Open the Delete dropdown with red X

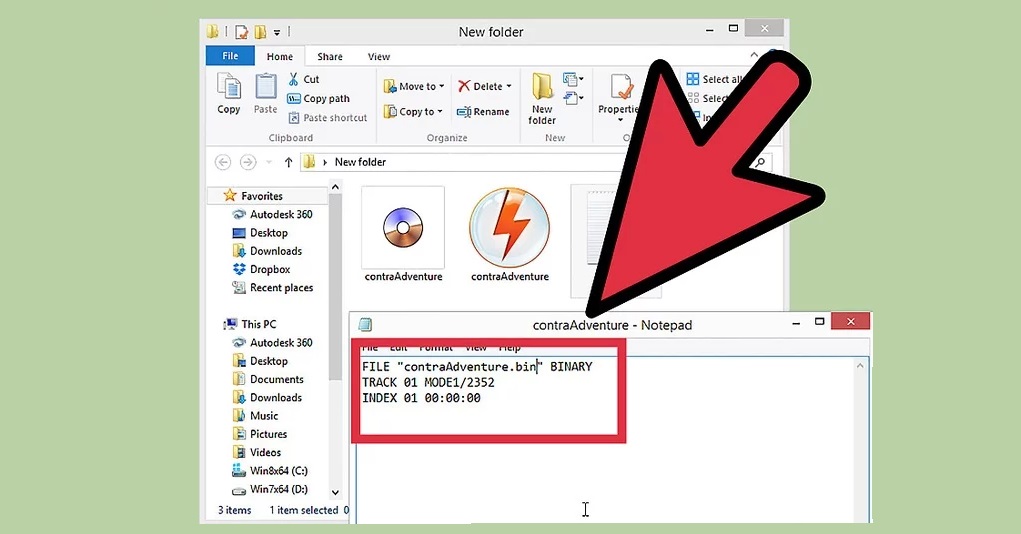[484, 86]
